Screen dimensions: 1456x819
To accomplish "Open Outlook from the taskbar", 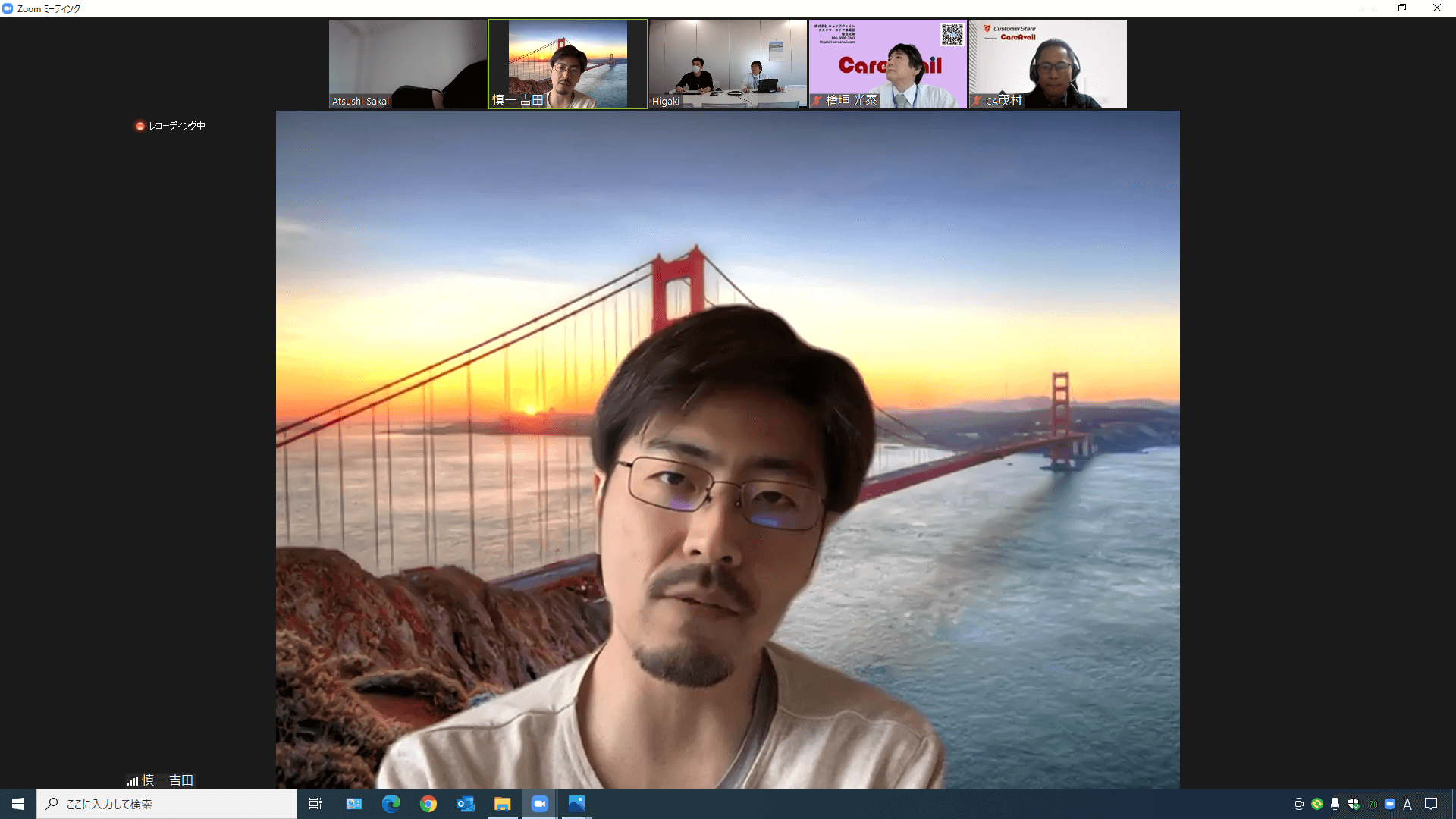I will (x=466, y=804).
